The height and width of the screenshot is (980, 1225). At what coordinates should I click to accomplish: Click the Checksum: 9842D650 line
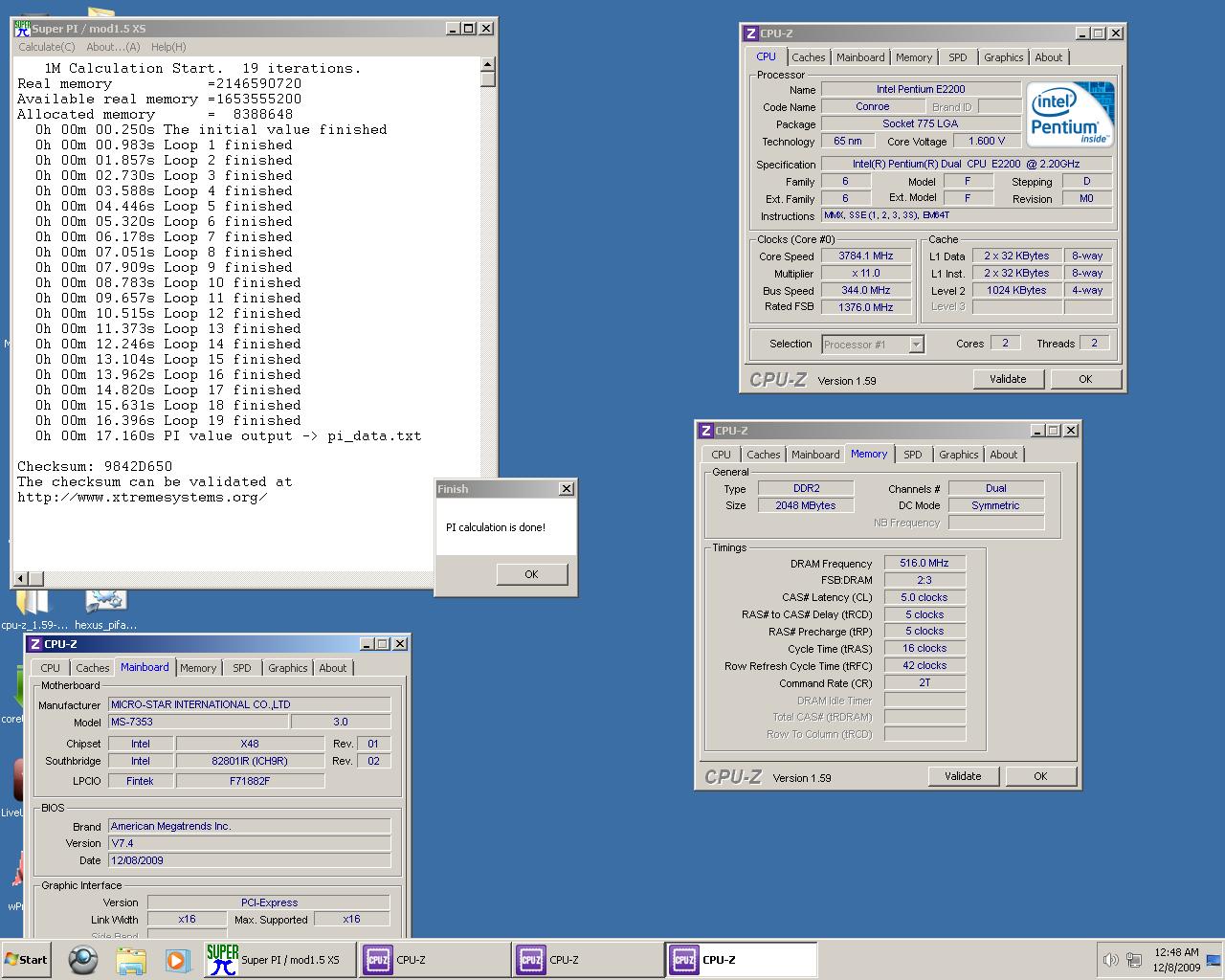(x=95, y=467)
